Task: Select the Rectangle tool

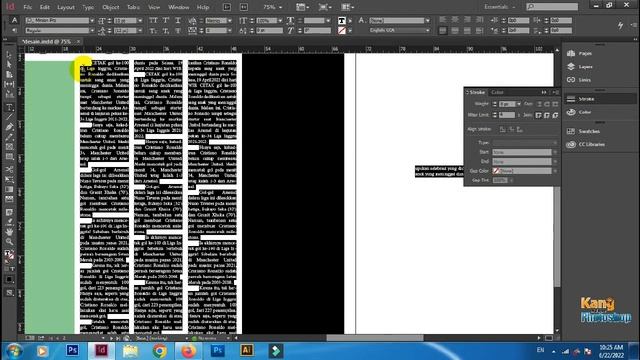Action: pos(9,156)
